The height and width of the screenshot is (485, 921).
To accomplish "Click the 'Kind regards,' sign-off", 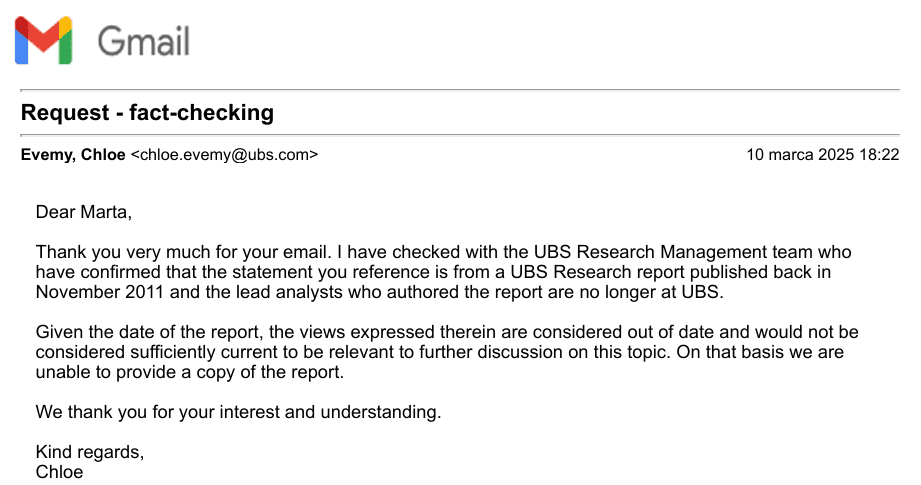I will (x=90, y=452).
